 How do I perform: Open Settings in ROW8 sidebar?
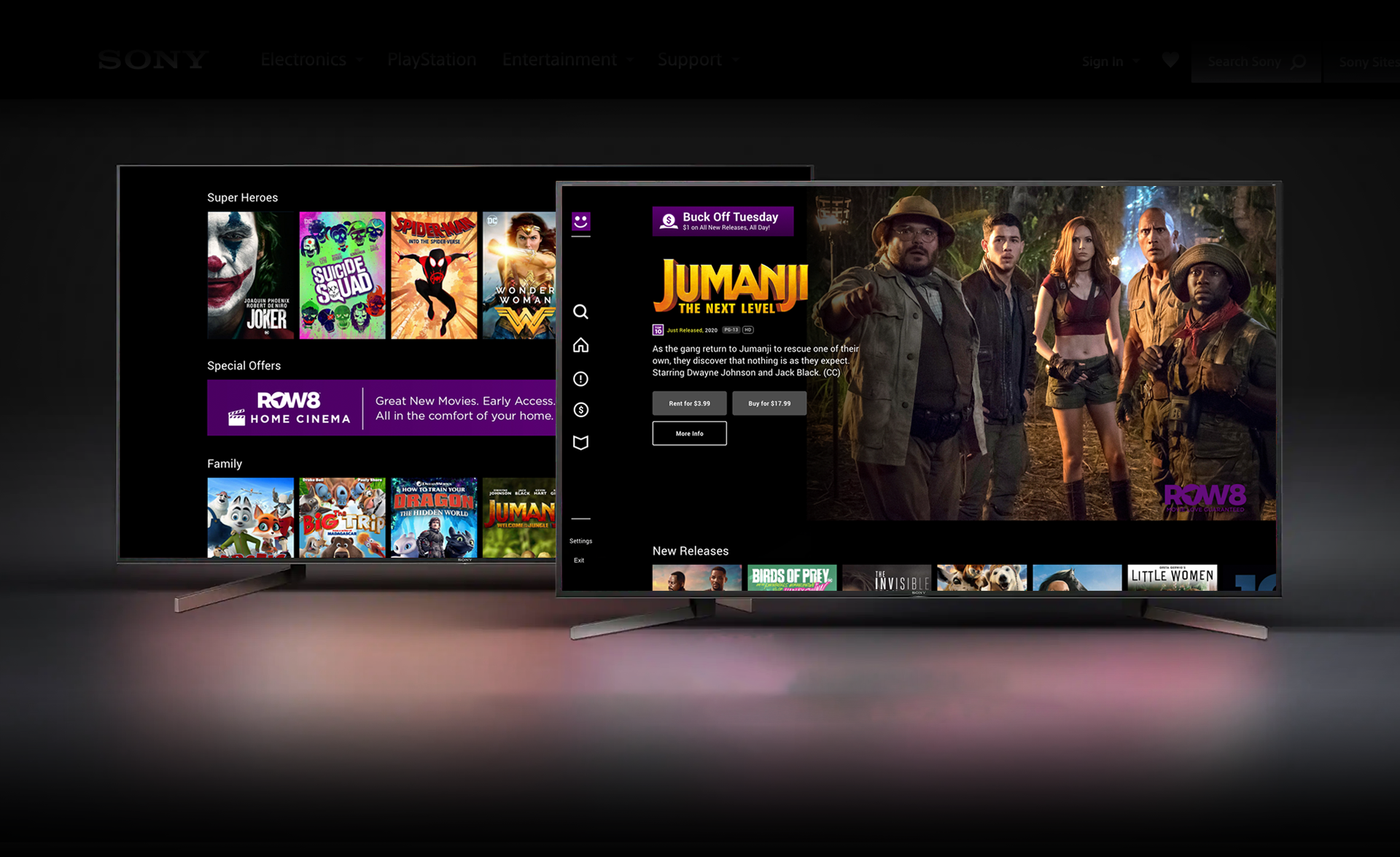click(580, 541)
